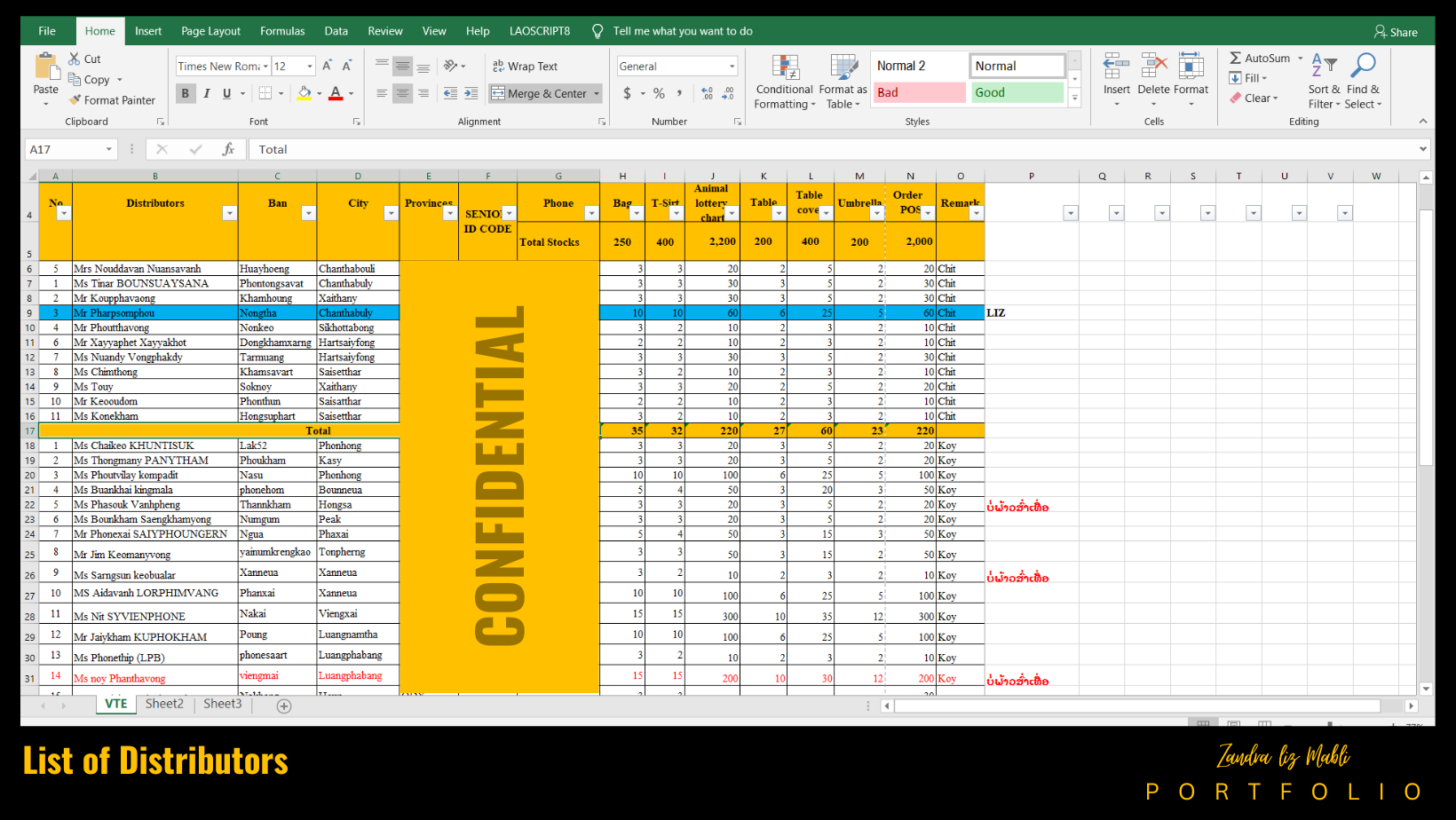
Task: Open the Review ribbon tab
Action: click(x=385, y=31)
